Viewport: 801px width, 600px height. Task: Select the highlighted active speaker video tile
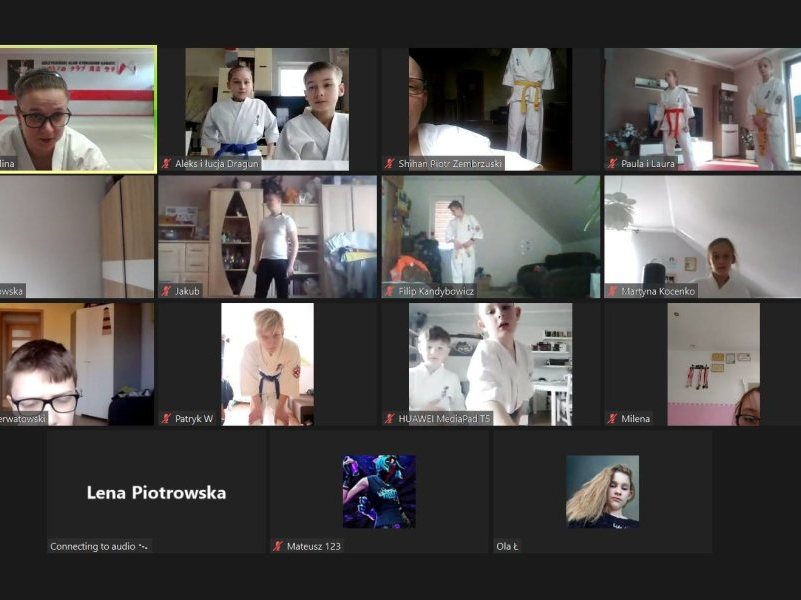tap(78, 109)
